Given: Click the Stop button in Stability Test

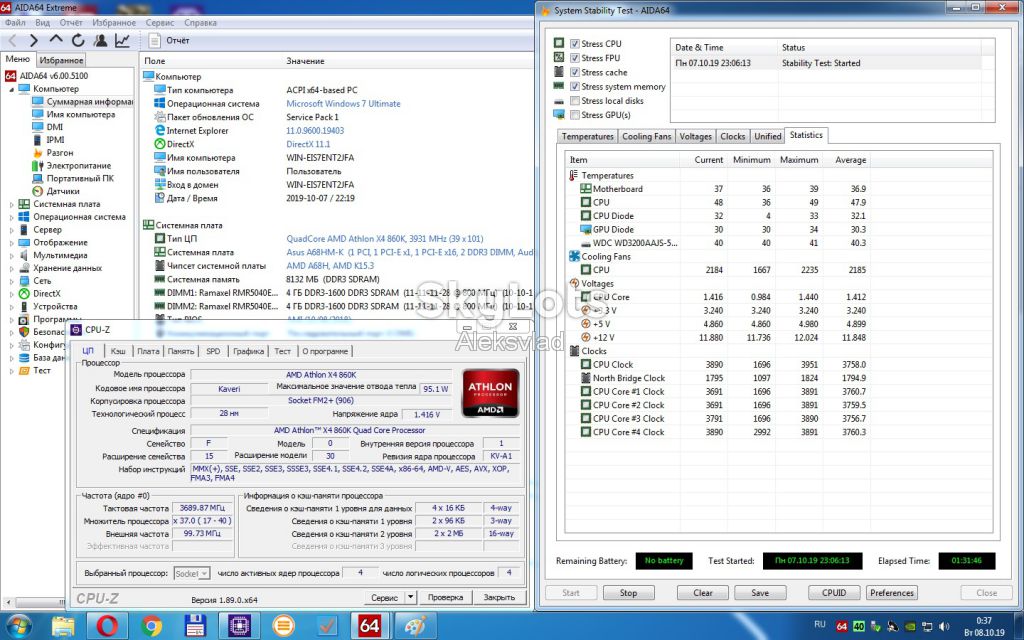Looking at the screenshot, I should point(628,593).
